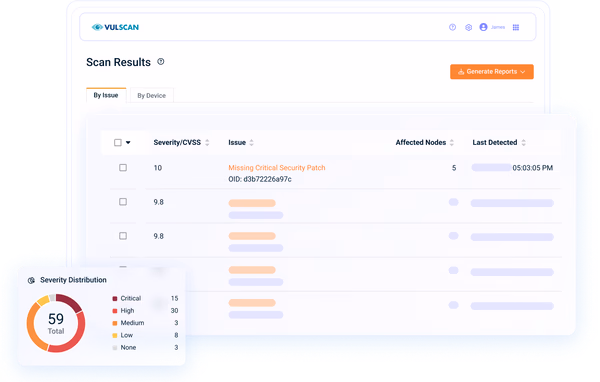Click the VulScan eye logo
This screenshot has width=600, height=382.
pos(98,27)
